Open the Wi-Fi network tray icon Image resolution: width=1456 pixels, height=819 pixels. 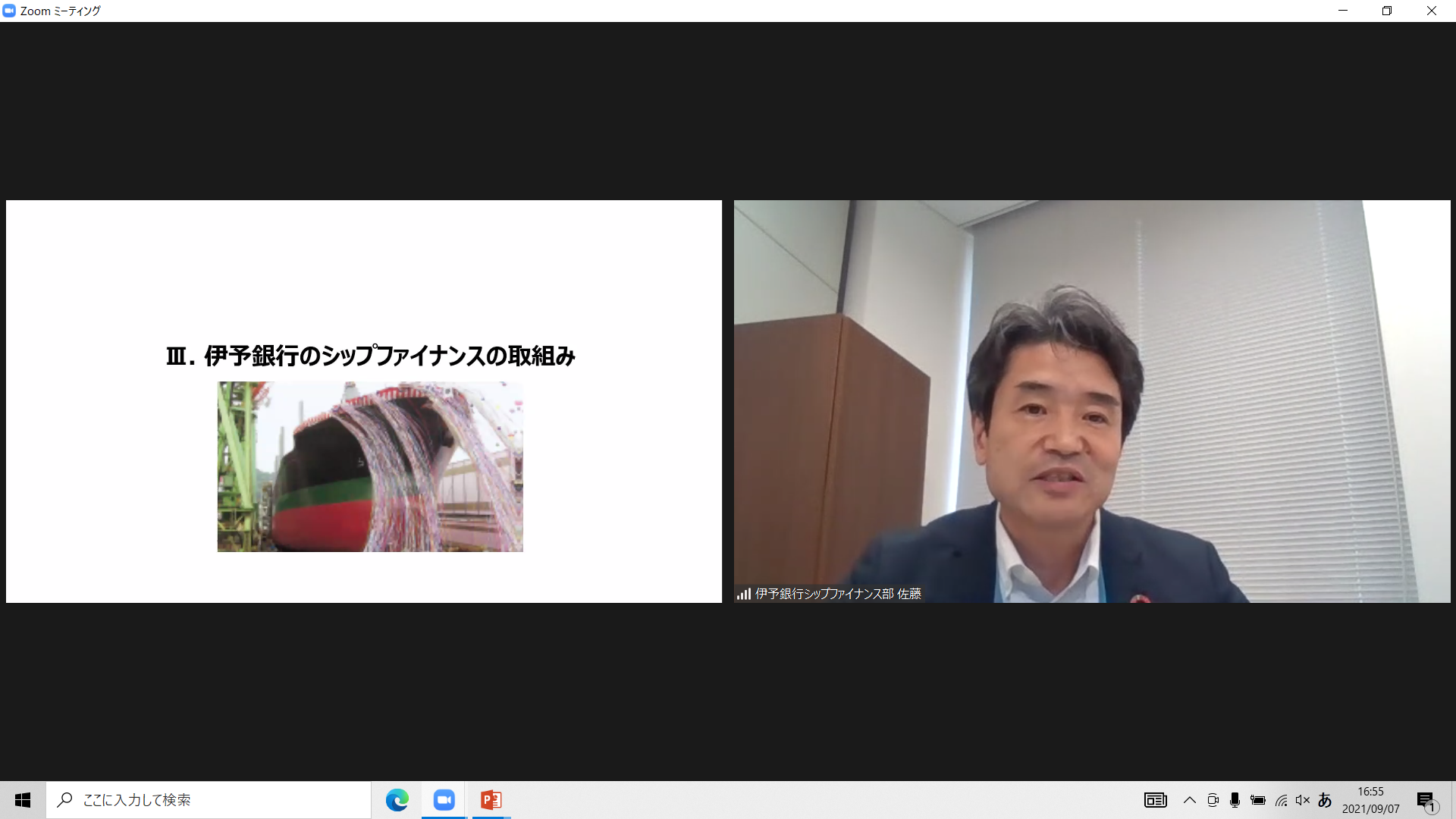[x=1281, y=800]
